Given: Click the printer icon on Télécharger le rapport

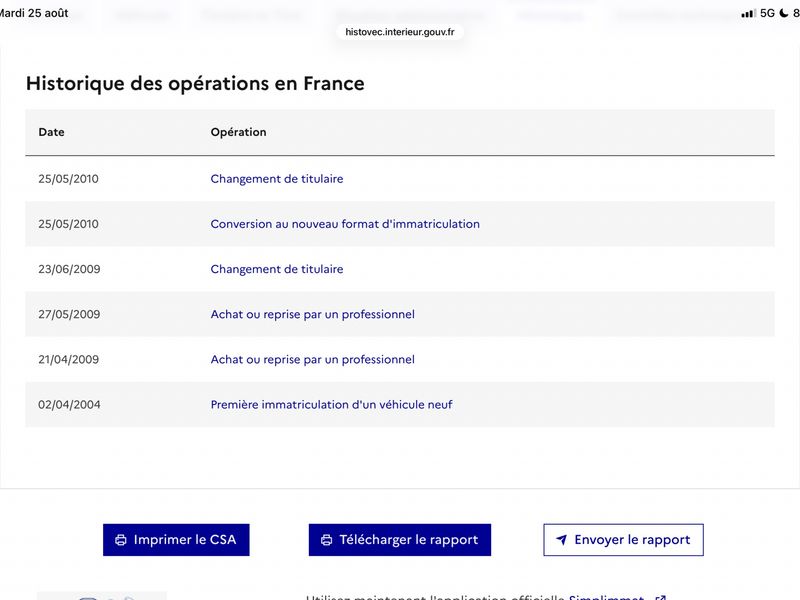Looking at the screenshot, I should 327,540.
